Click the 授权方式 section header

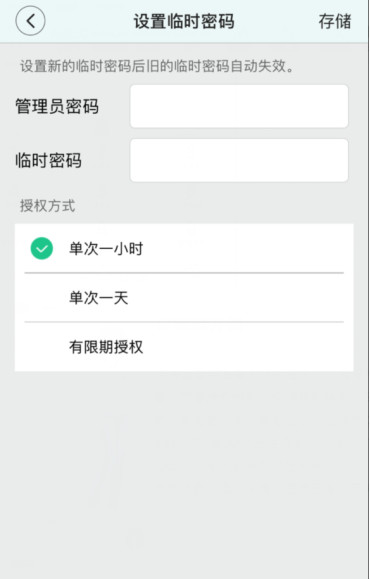pyautogui.click(x=47, y=206)
